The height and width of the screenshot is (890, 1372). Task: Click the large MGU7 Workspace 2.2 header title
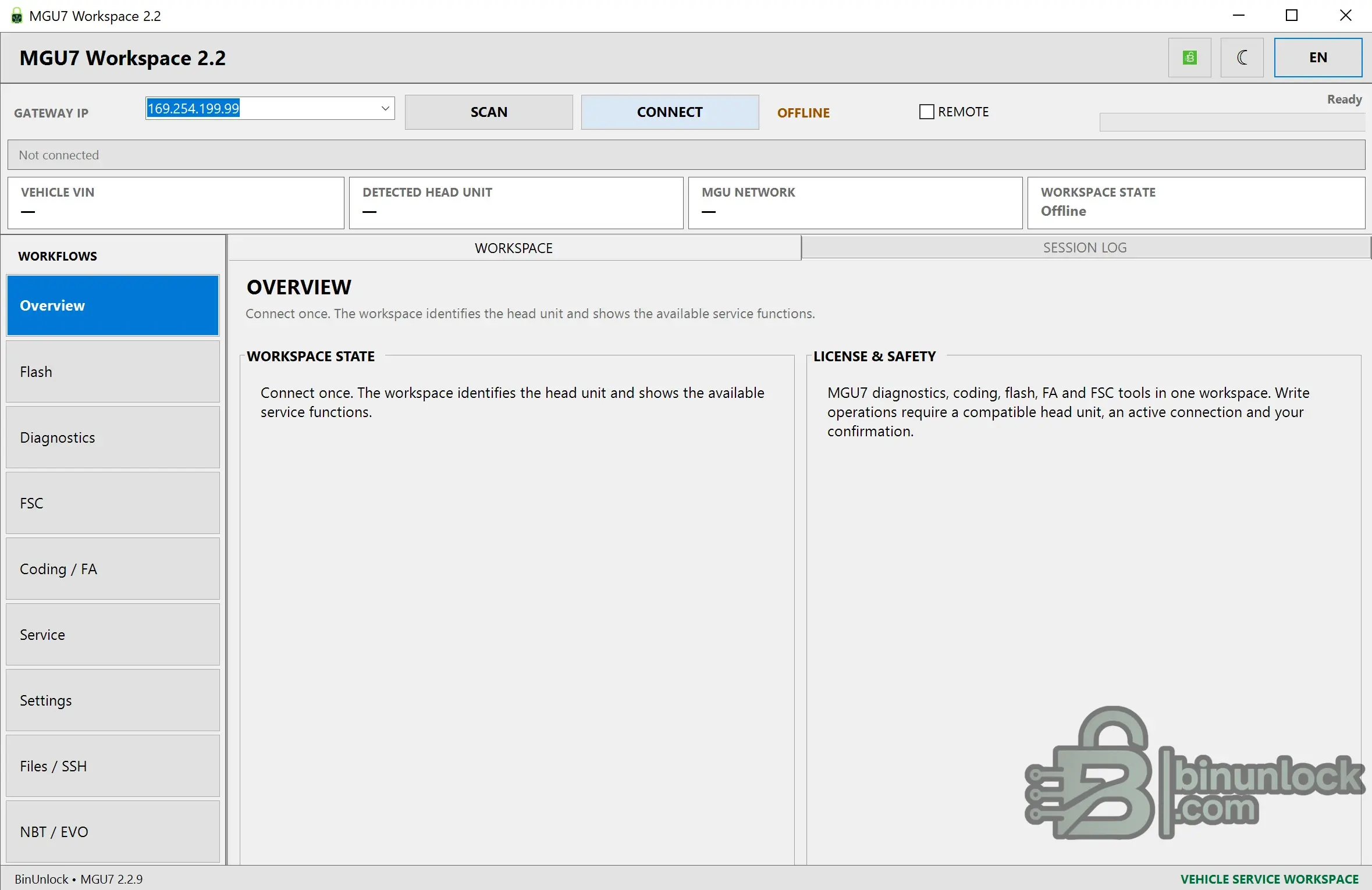coord(123,58)
